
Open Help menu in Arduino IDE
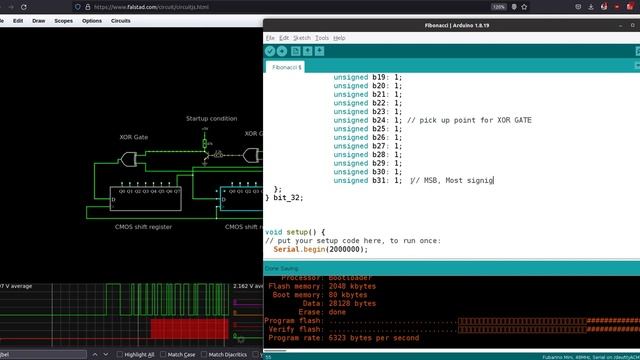(339, 38)
